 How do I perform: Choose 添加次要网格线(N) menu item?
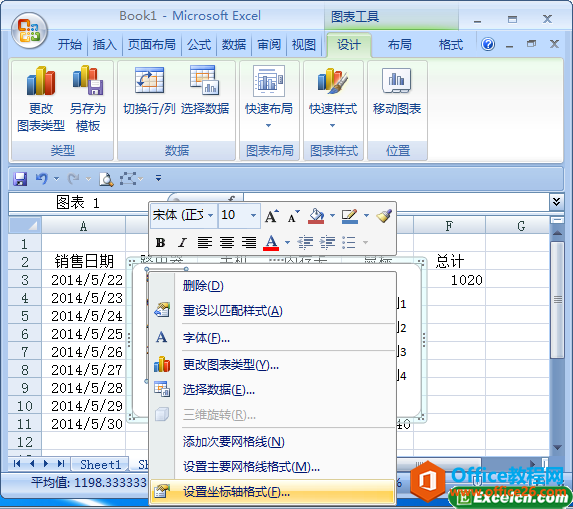click(273, 442)
